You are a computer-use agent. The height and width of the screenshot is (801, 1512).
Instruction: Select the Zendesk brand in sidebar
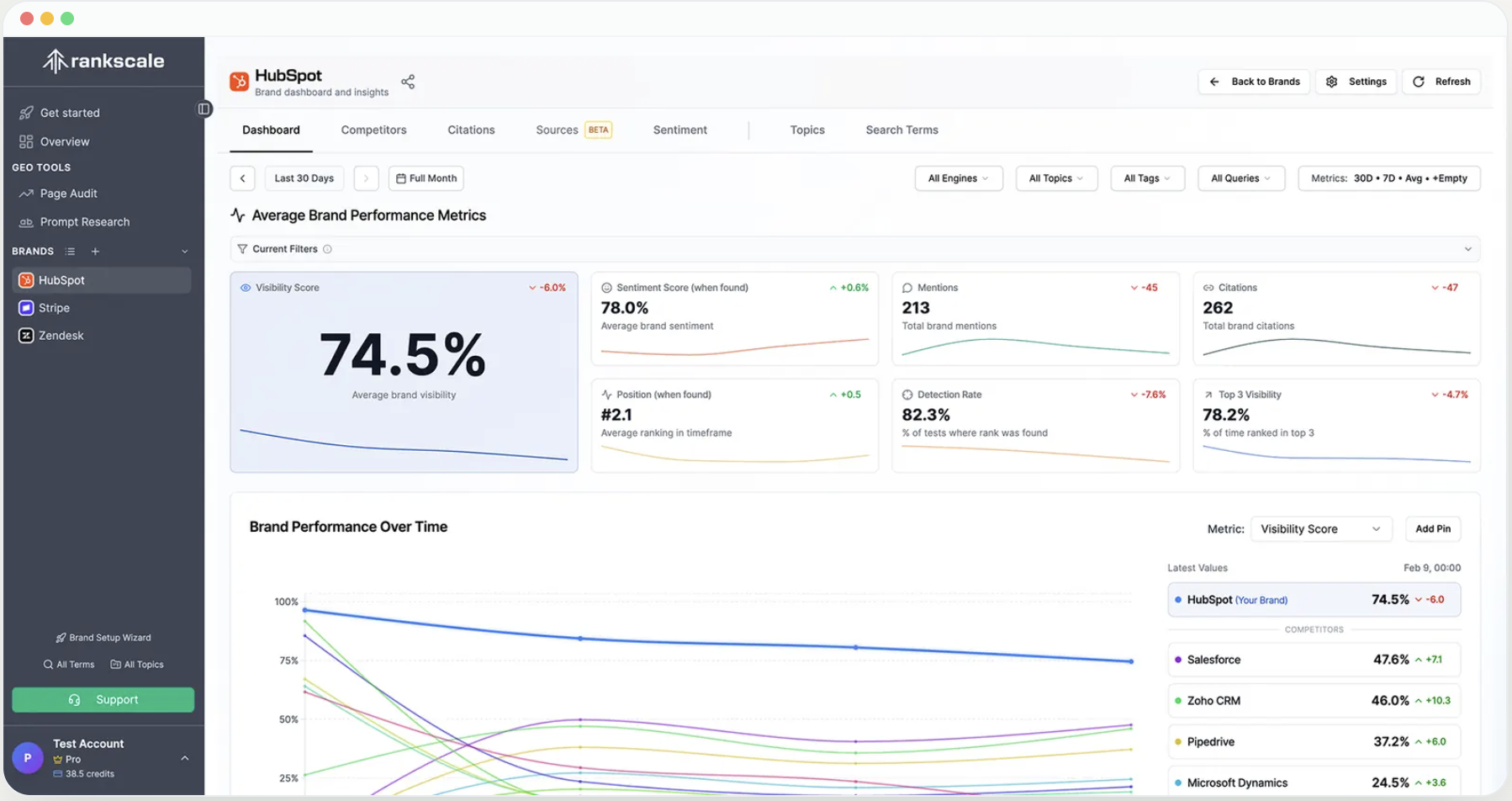pos(102,336)
